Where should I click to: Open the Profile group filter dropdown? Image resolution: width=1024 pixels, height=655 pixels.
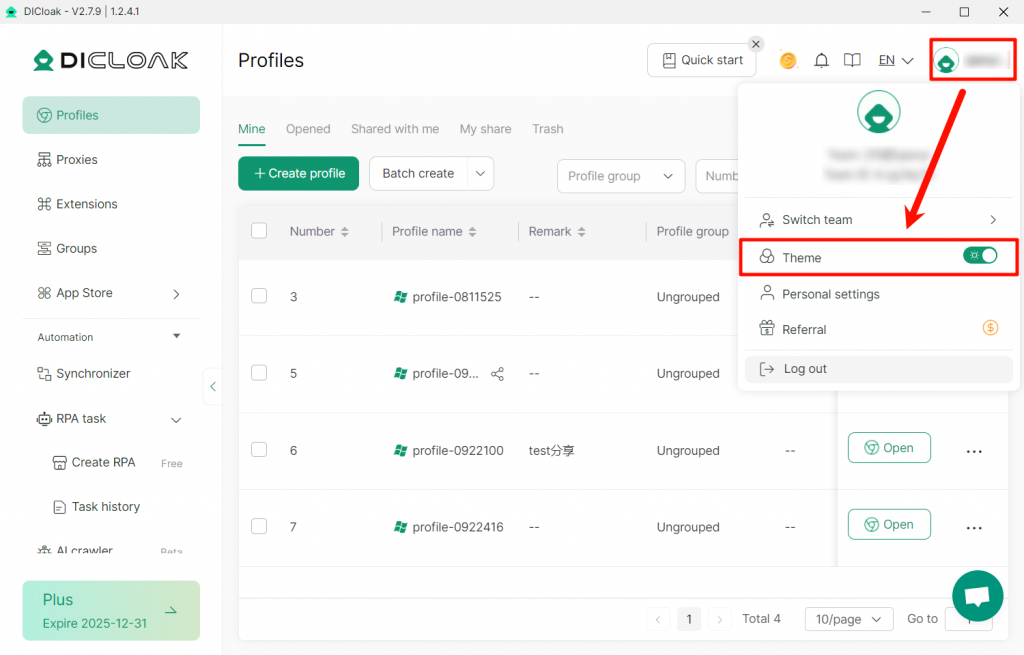[x=620, y=176]
